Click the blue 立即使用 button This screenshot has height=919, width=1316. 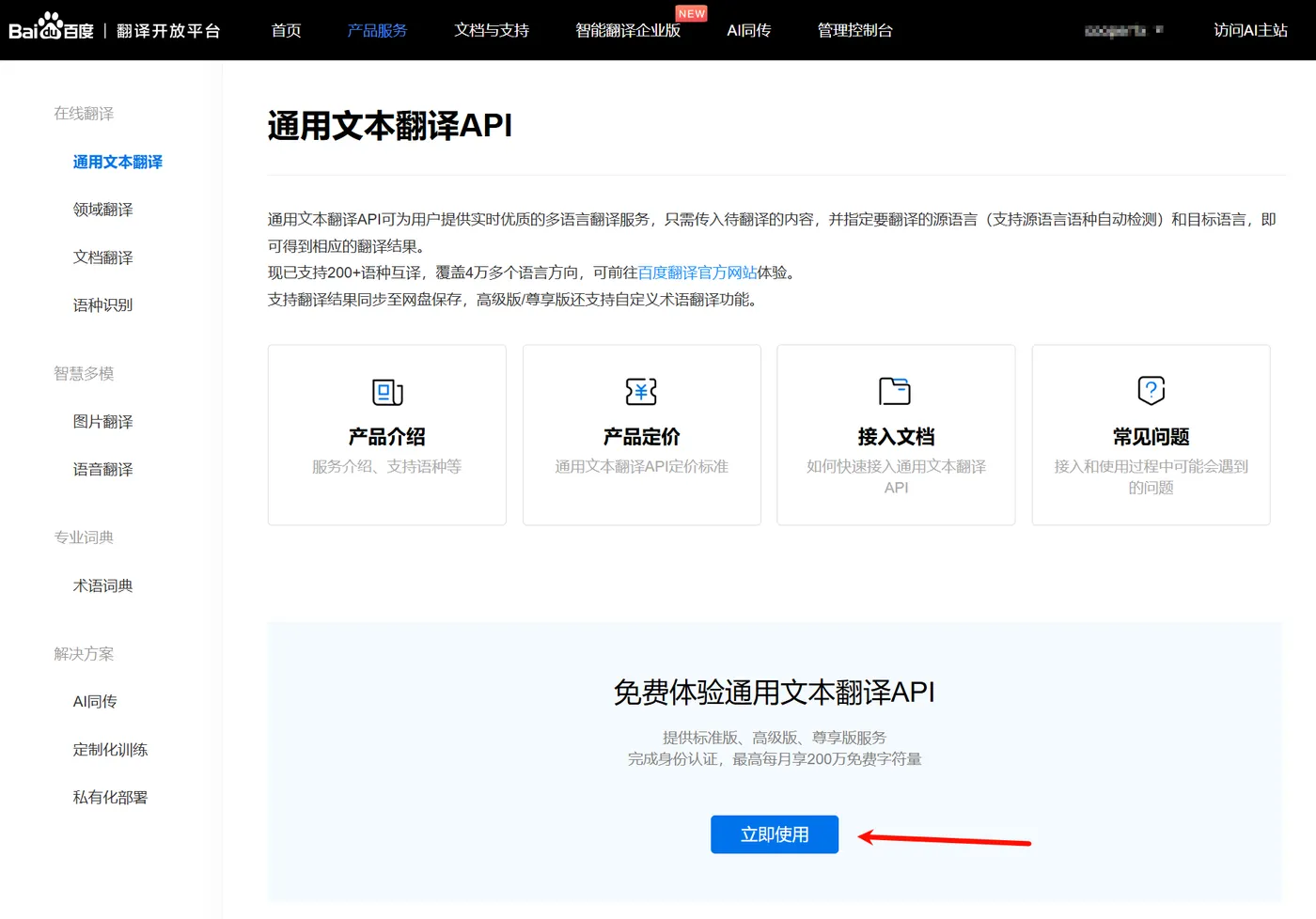(775, 834)
